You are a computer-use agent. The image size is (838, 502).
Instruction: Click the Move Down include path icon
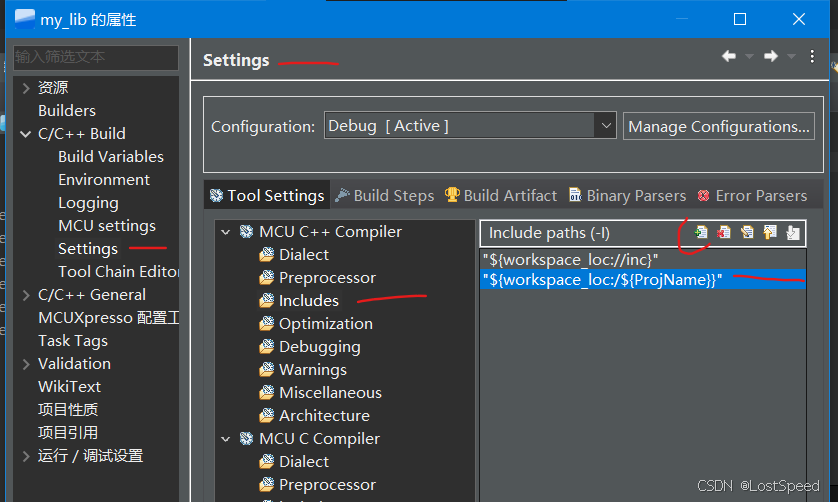pos(793,233)
